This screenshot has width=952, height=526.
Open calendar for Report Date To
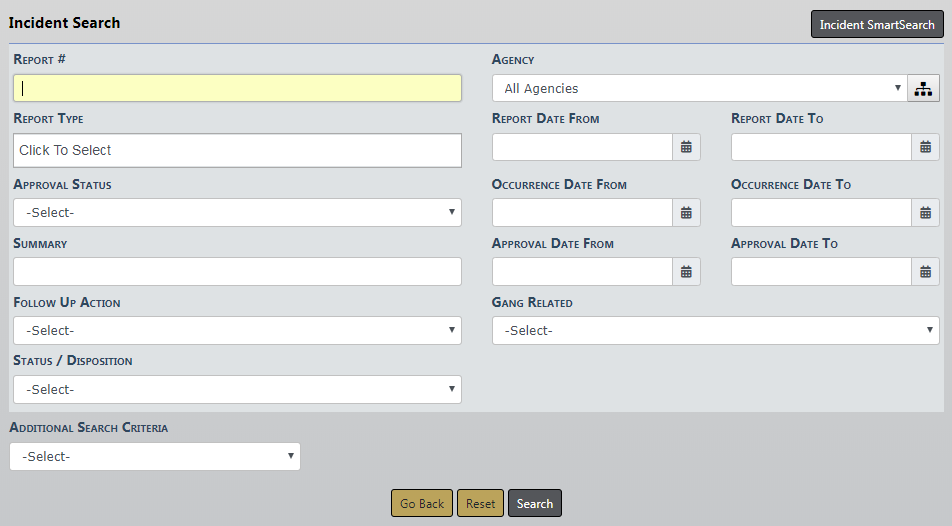(x=925, y=147)
